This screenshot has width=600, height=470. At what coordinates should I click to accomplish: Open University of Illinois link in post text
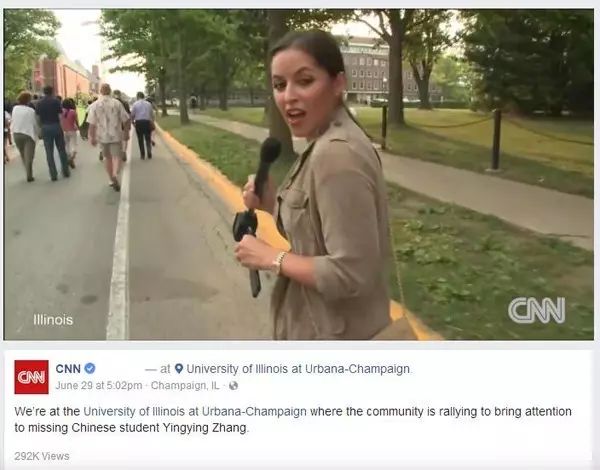[195, 411]
